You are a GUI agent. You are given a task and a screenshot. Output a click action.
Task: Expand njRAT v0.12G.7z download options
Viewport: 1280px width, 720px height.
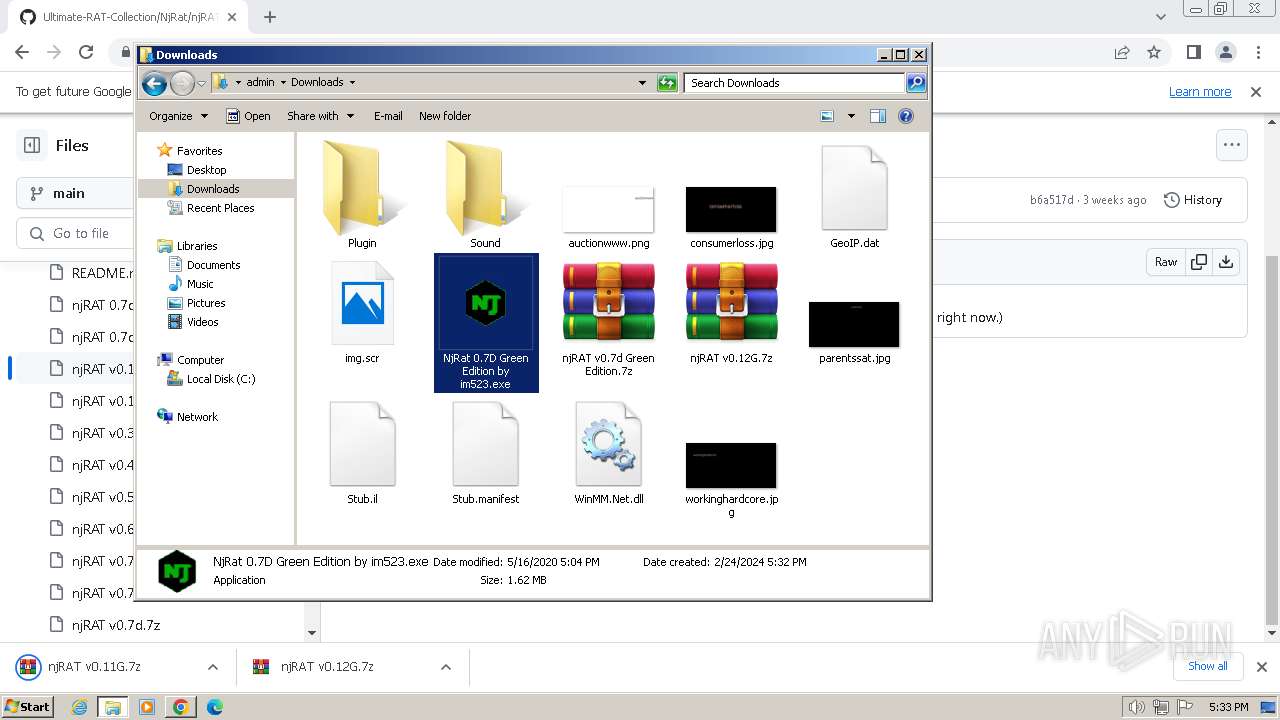(x=446, y=667)
